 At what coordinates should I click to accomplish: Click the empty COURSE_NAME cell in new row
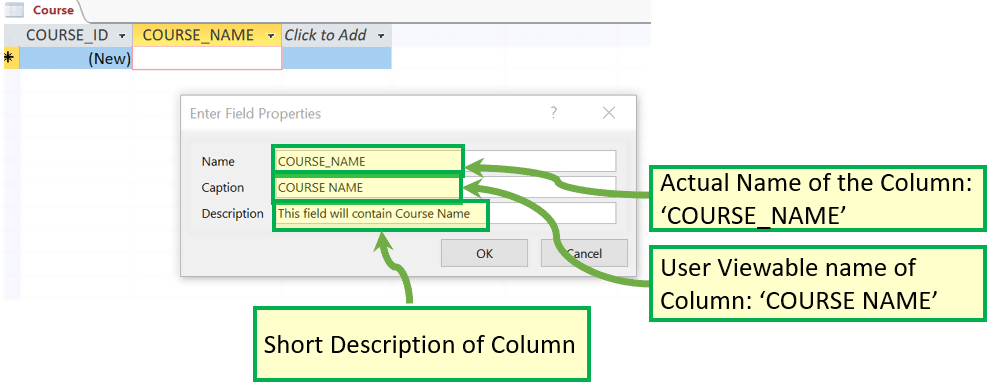click(207, 58)
